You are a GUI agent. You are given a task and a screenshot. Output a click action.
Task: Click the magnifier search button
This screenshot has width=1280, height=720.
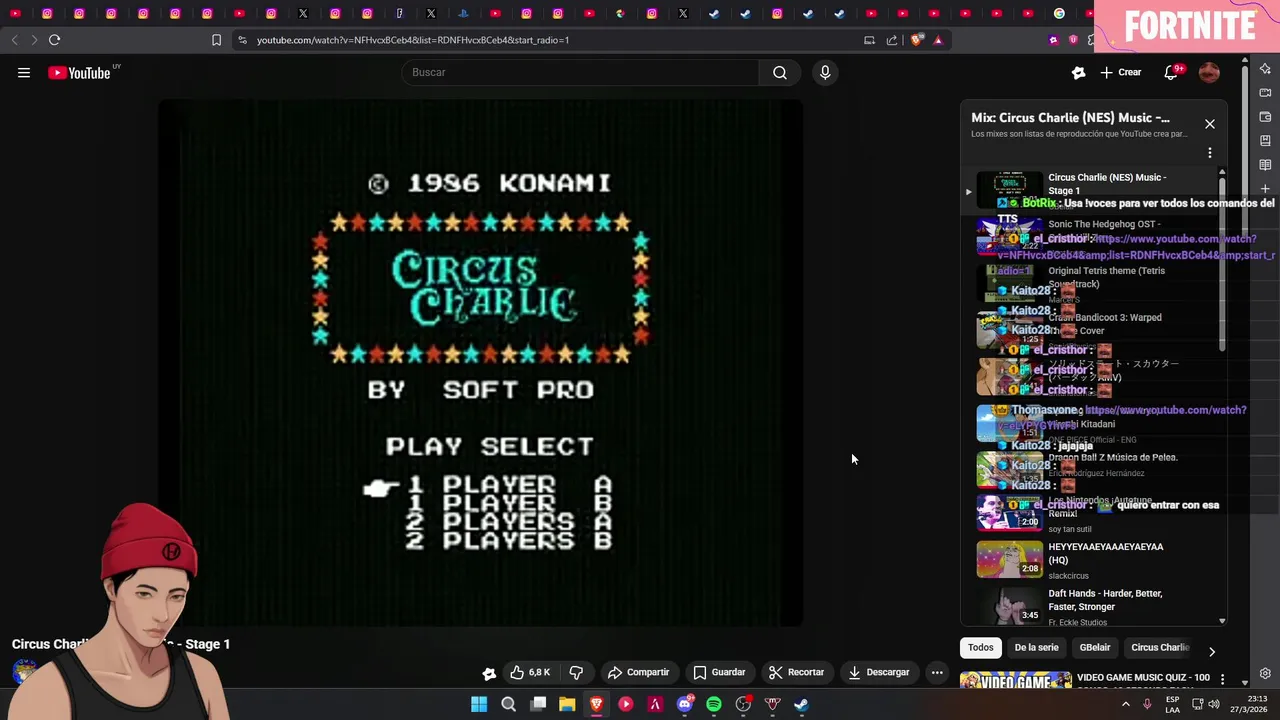780,72
